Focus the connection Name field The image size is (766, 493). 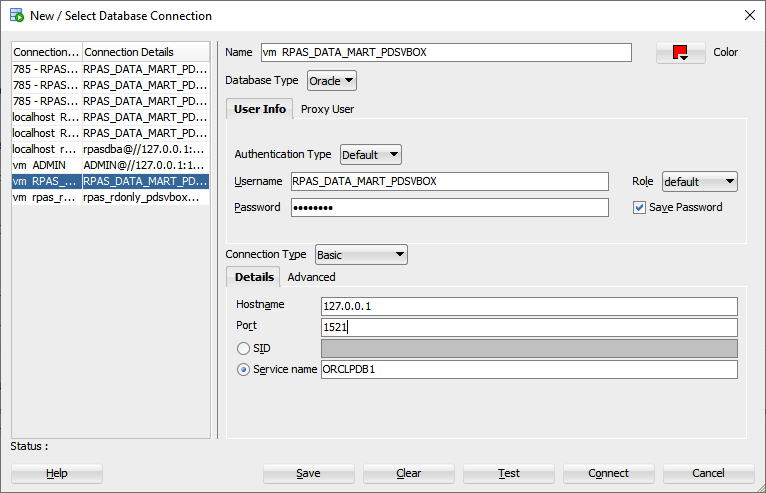[446, 52]
